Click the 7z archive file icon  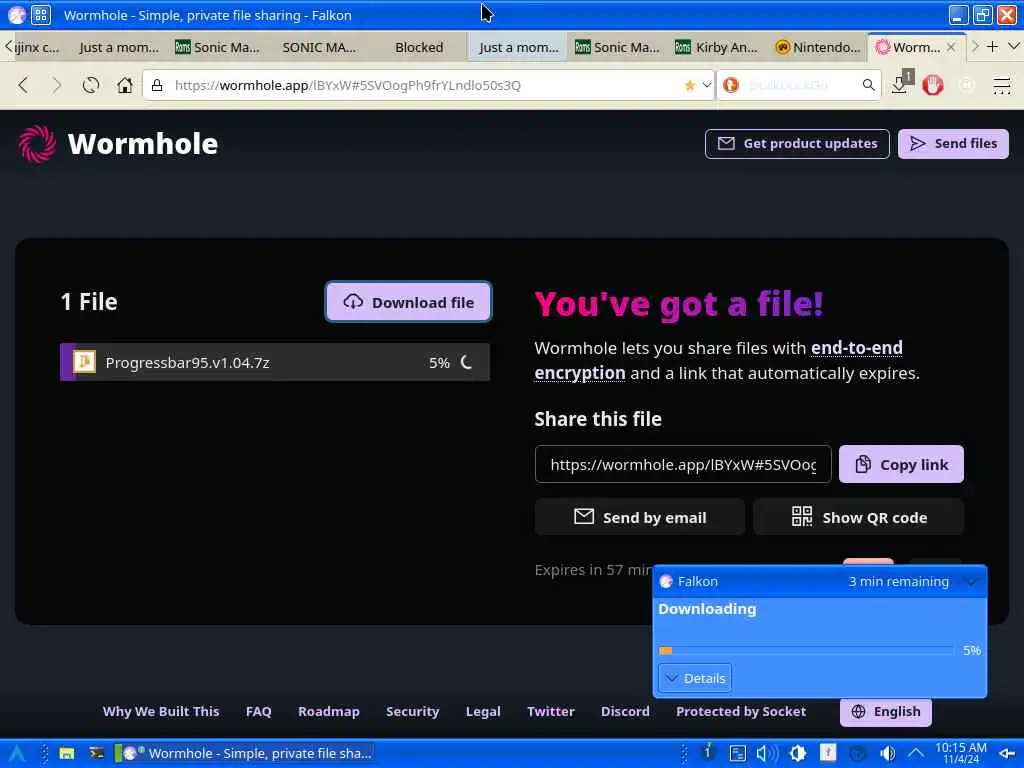click(x=84, y=361)
